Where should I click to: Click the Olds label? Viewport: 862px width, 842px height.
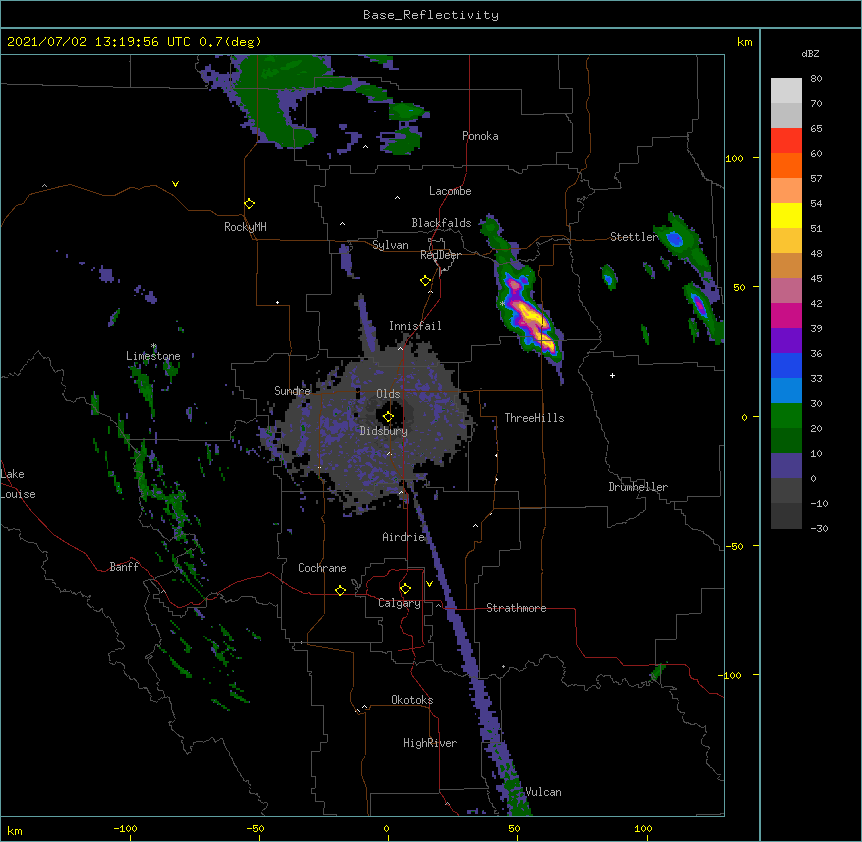388,394
